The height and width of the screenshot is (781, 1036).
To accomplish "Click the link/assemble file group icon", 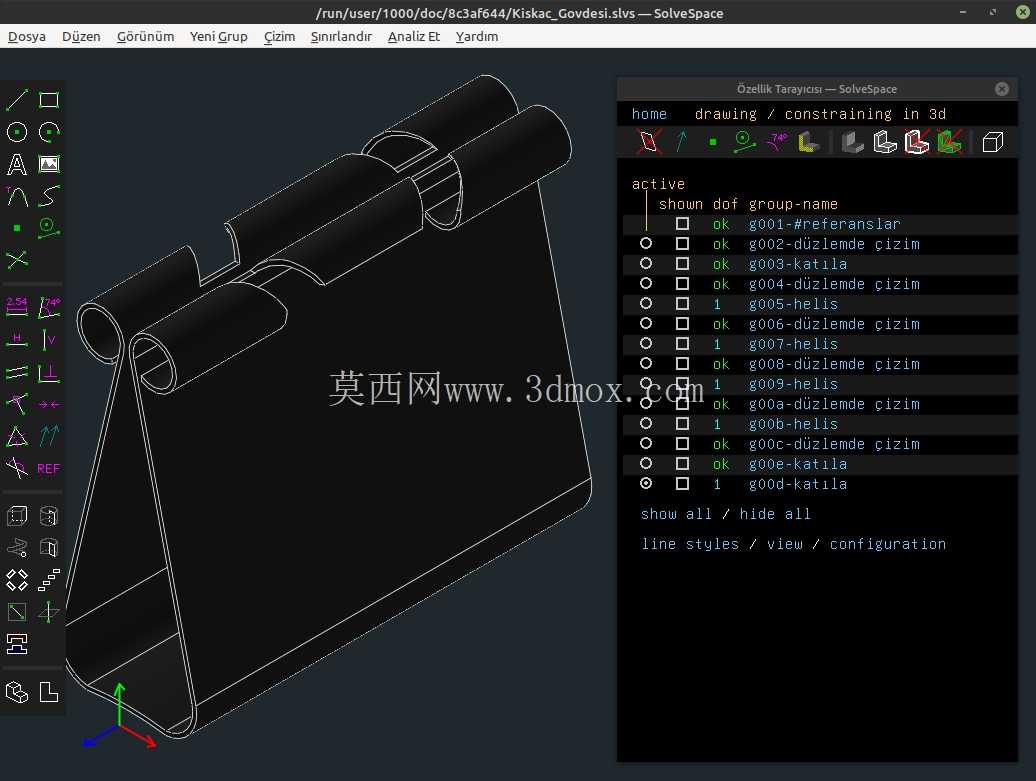I will pyautogui.click(x=17, y=644).
